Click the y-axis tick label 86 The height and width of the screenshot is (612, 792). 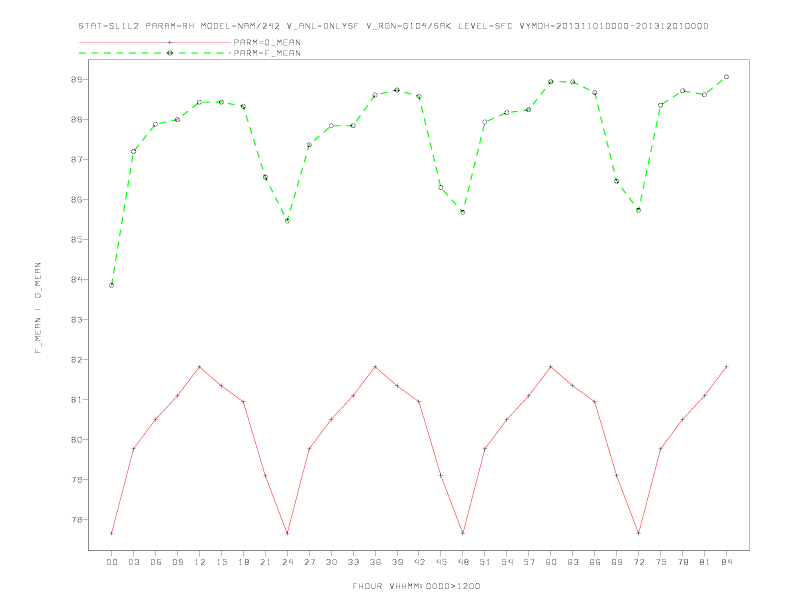click(x=76, y=199)
